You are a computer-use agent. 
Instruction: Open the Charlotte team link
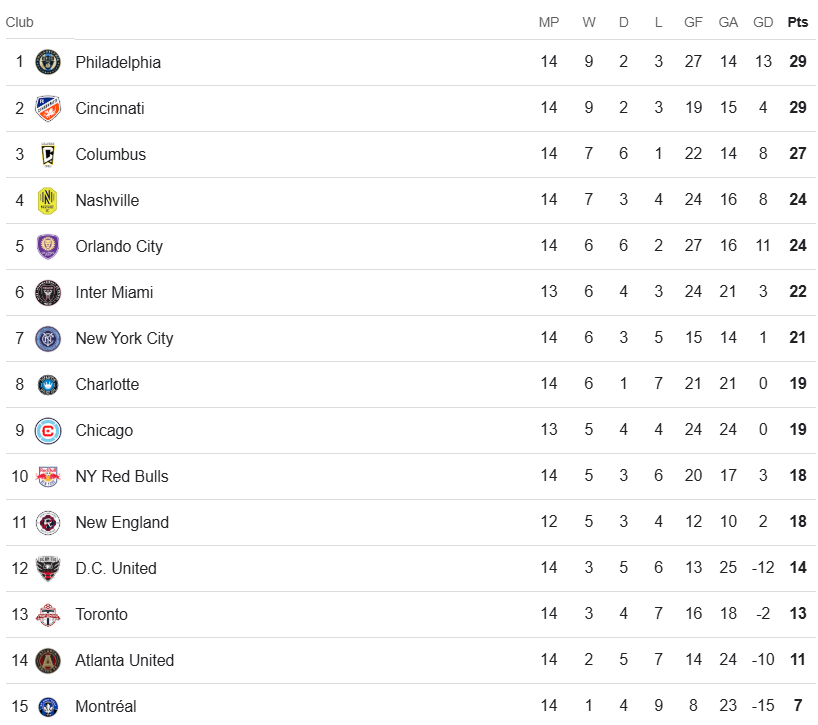point(107,384)
